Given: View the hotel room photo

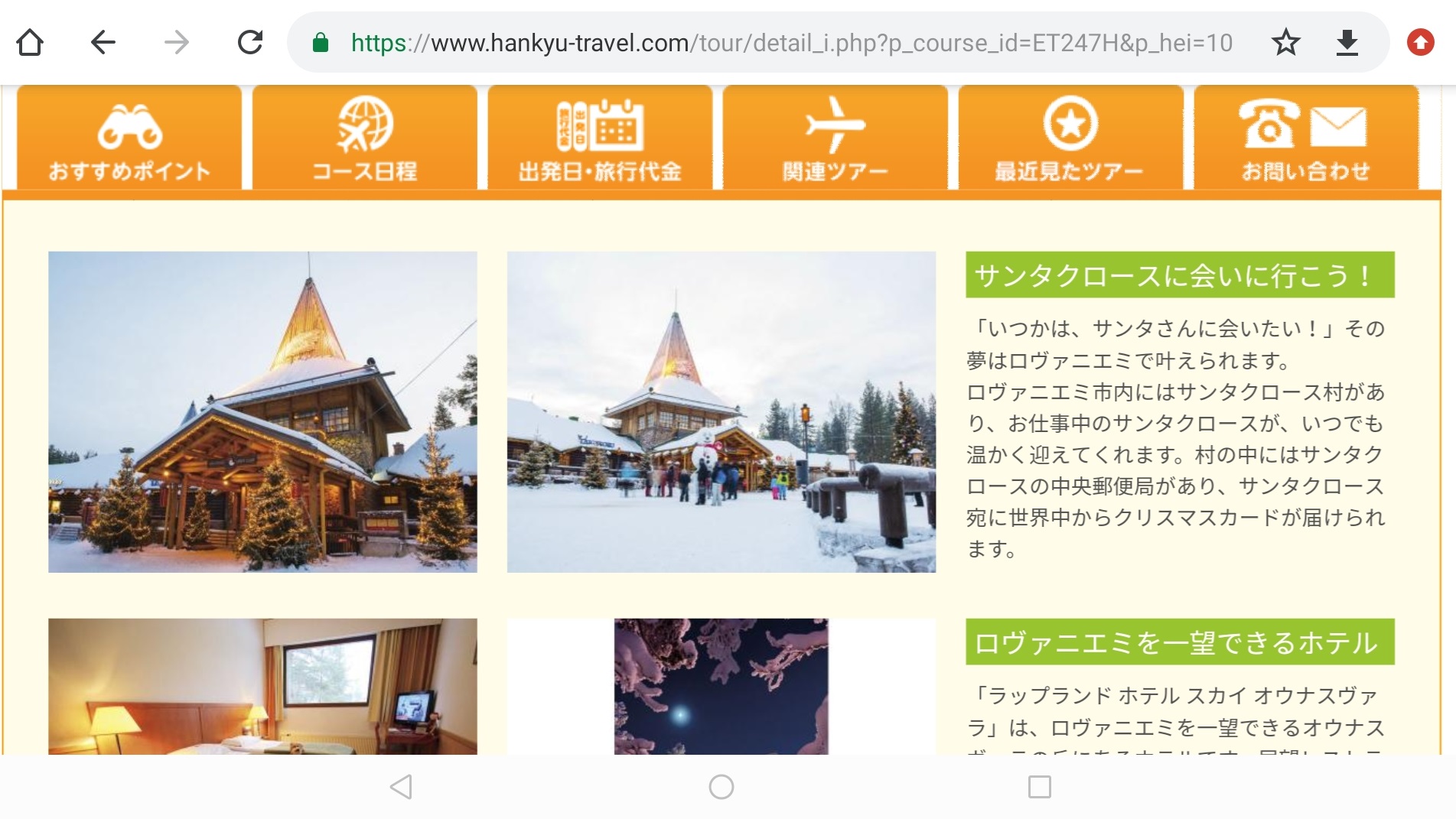Looking at the screenshot, I should coord(262,686).
